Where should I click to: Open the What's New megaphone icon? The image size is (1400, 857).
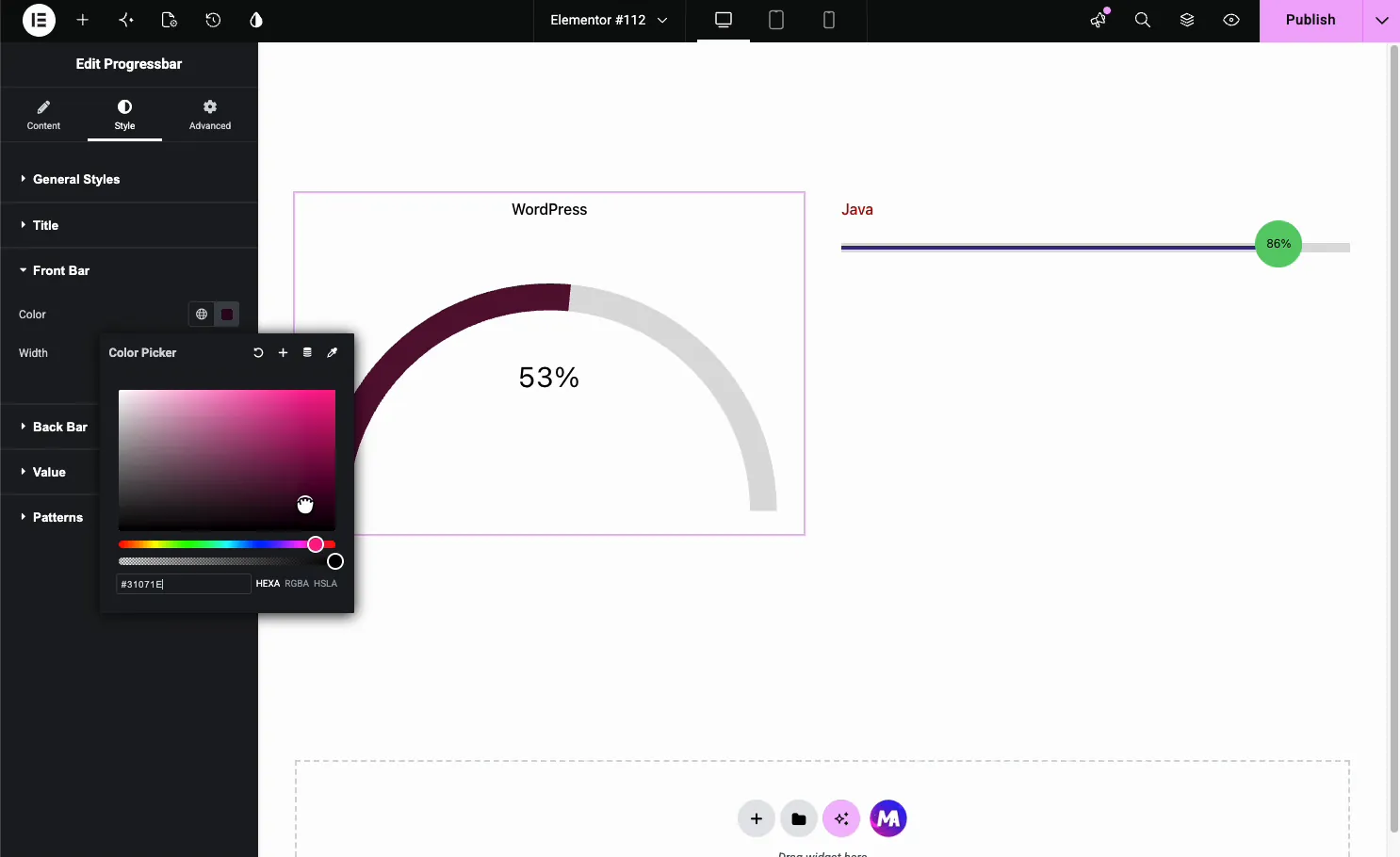pyautogui.click(x=1099, y=20)
